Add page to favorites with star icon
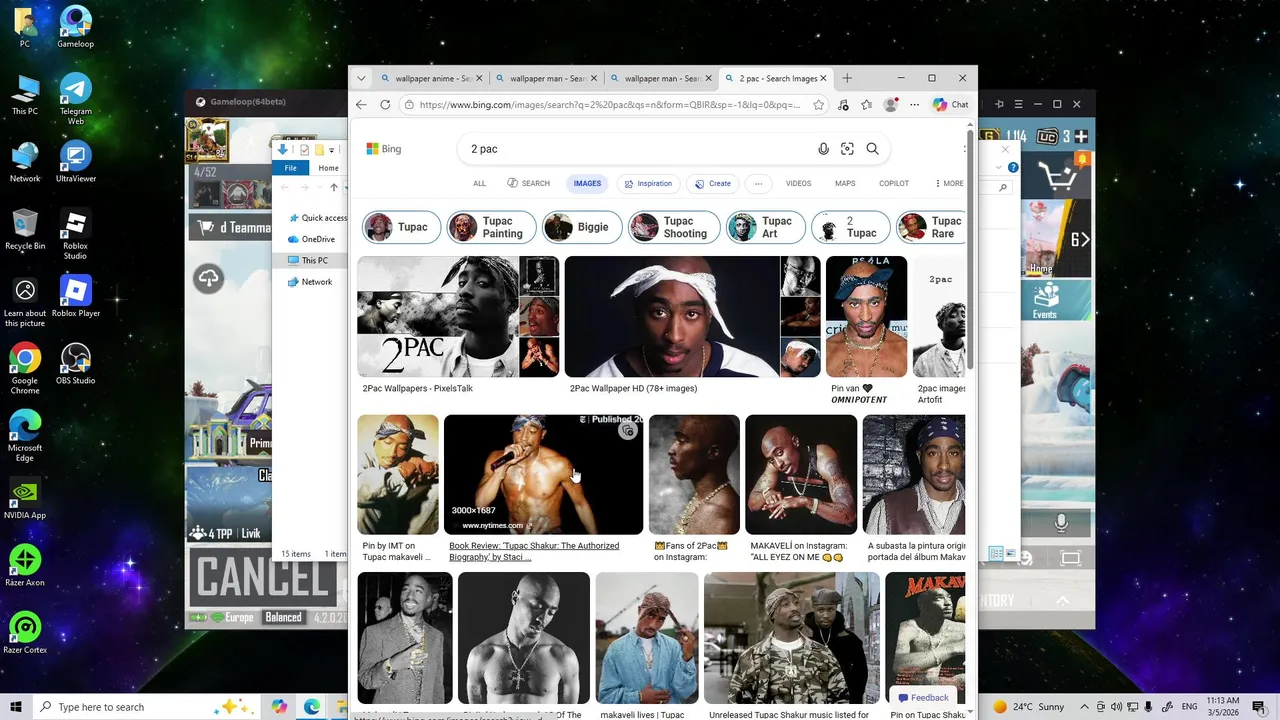Screen dimensions: 1280x720 pos(818,104)
